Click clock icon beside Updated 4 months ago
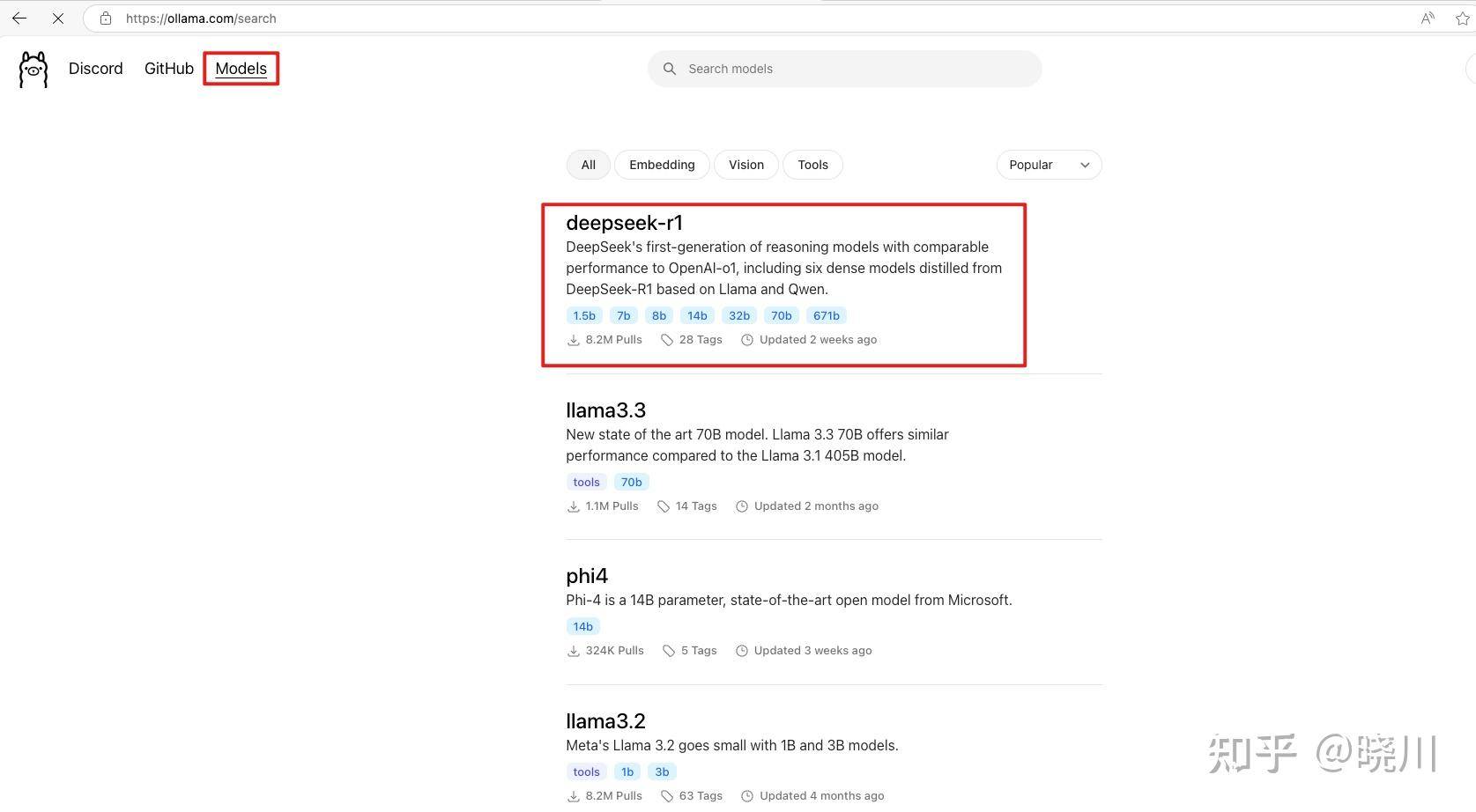 (x=747, y=796)
